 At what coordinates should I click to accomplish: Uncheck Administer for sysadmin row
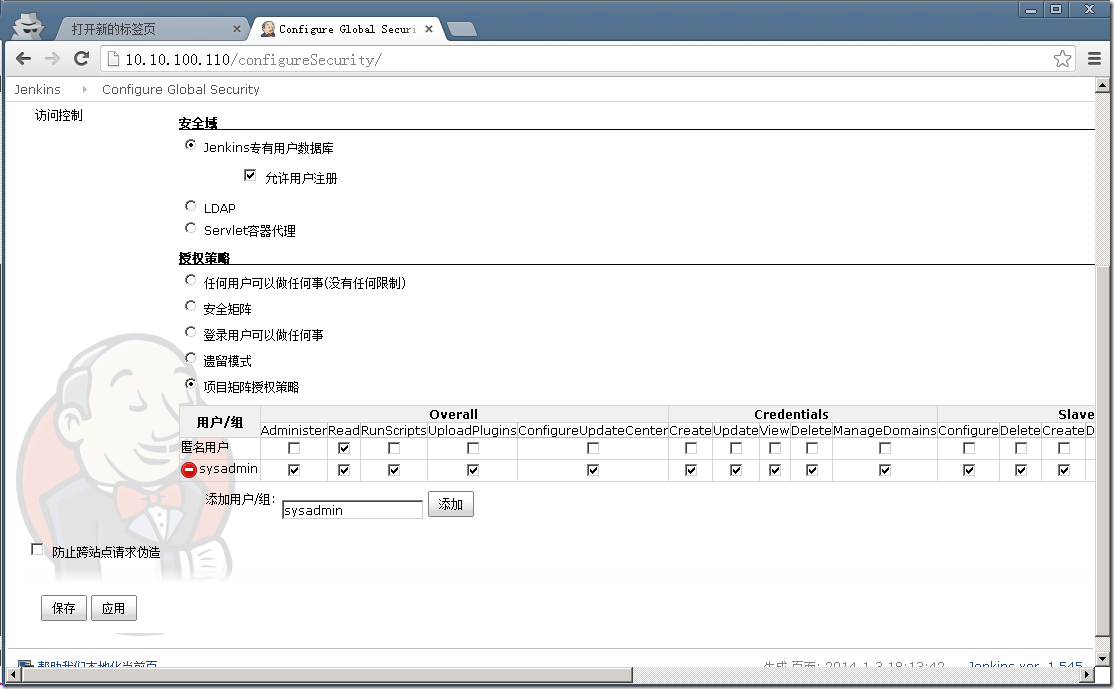[x=293, y=470]
